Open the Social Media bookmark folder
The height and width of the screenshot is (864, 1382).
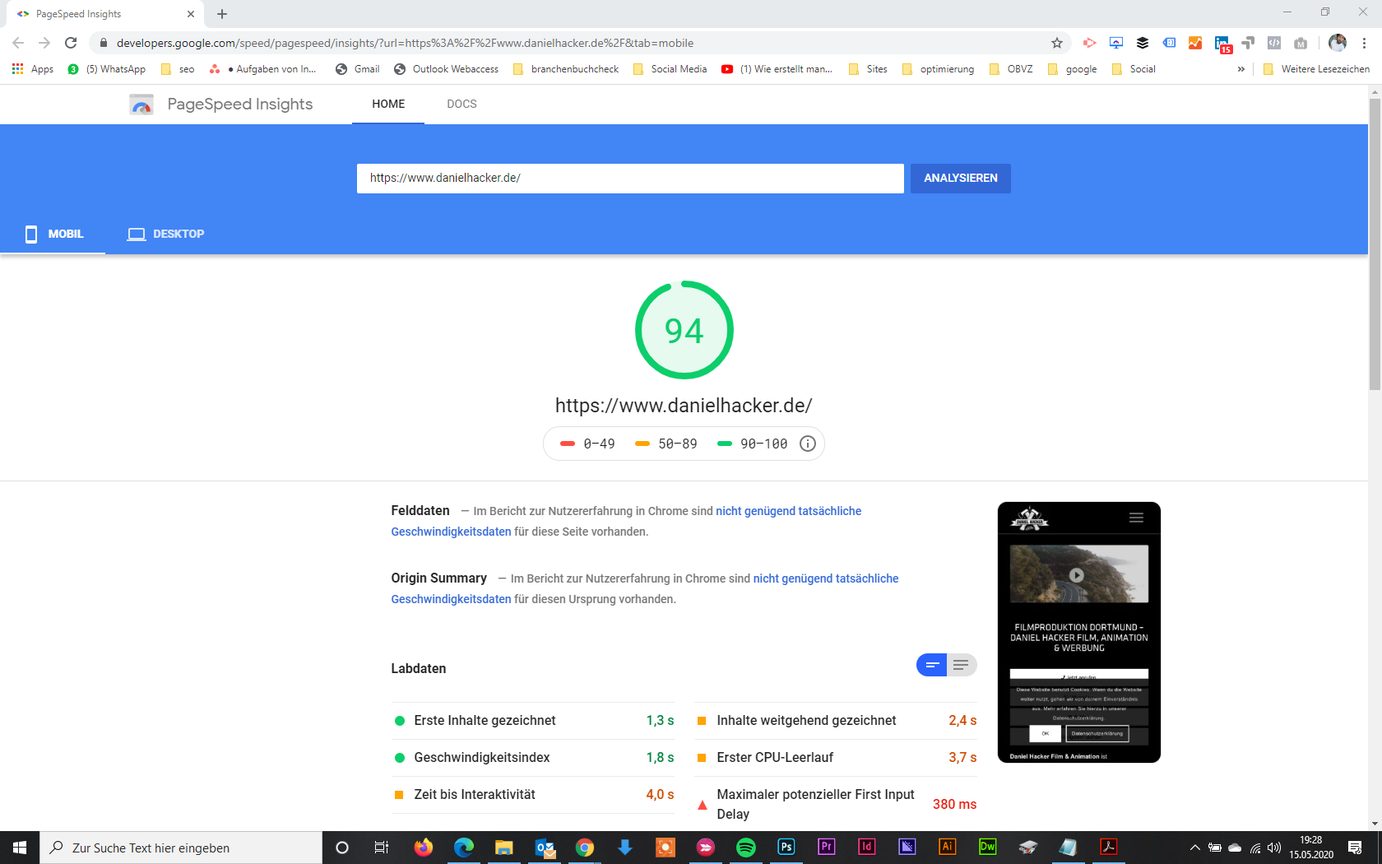click(669, 69)
